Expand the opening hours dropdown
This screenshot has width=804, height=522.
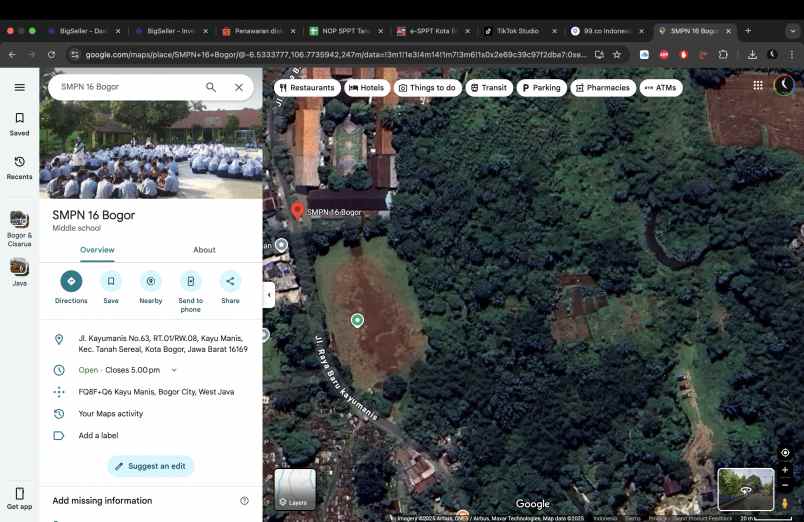tap(174, 370)
